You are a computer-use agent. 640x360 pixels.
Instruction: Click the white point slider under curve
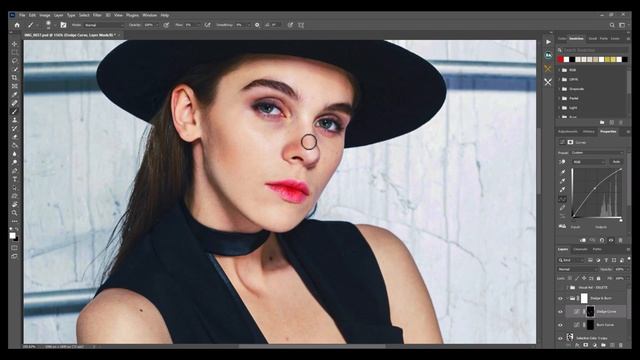pos(621,220)
